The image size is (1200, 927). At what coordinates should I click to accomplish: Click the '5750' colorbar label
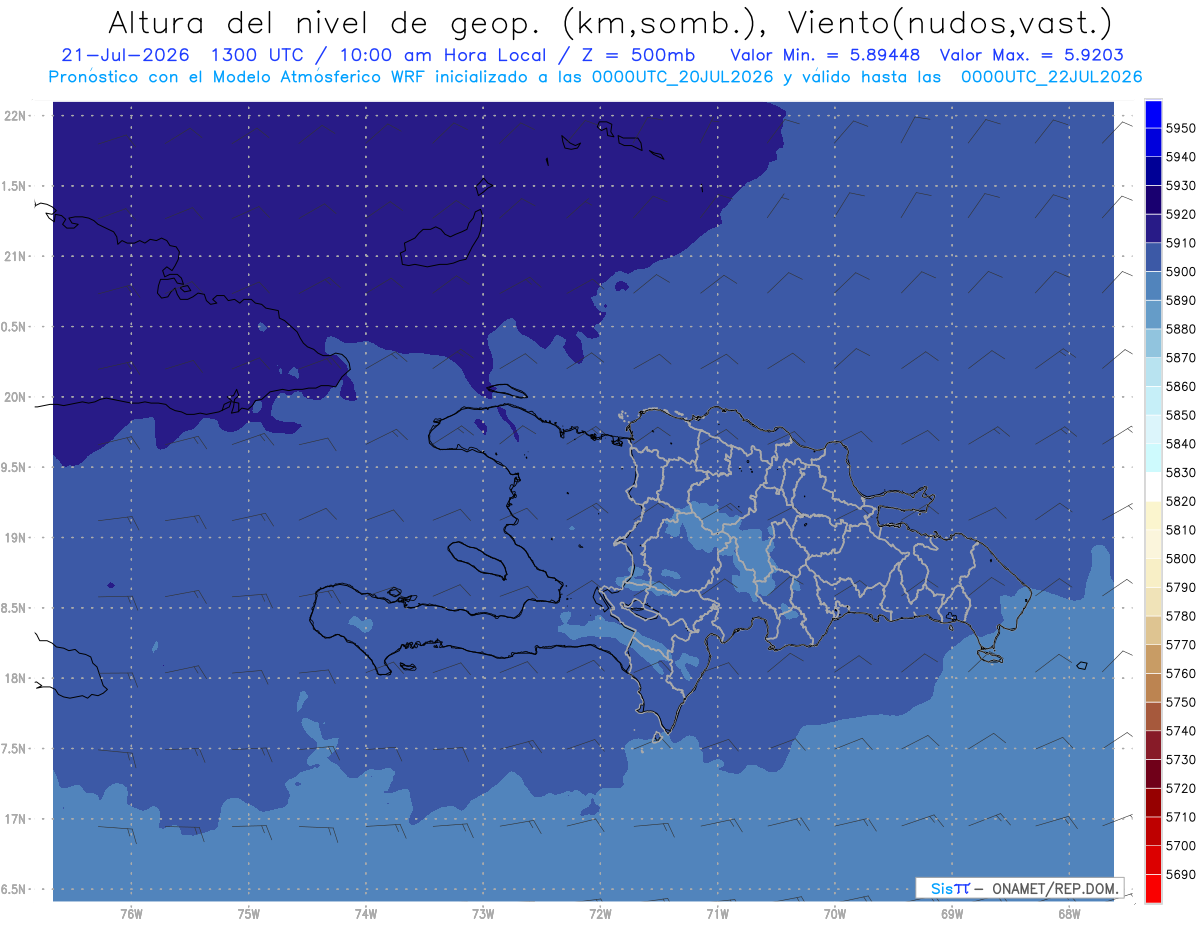pos(1180,702)
